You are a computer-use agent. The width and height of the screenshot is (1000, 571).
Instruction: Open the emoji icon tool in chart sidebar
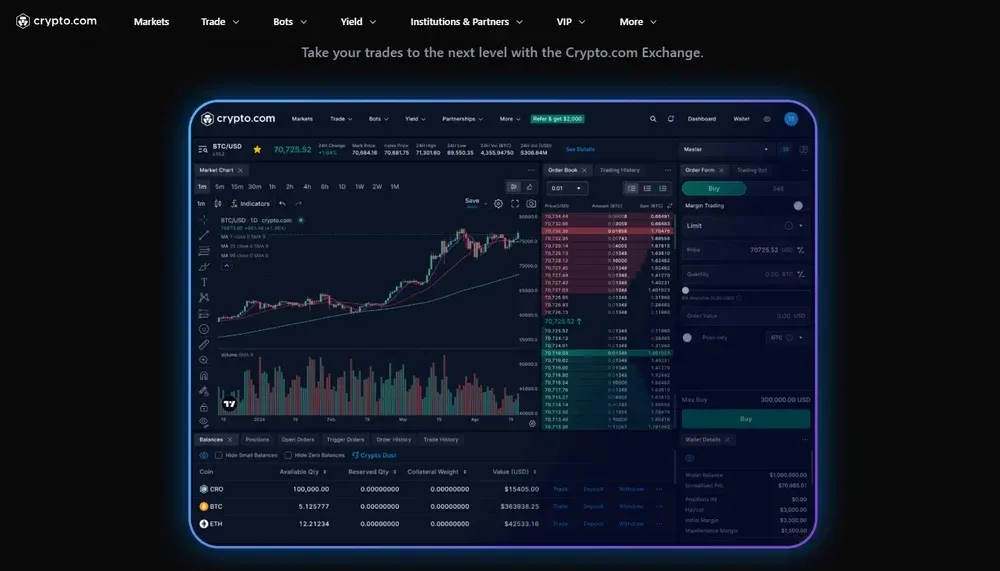[x=203, y=329]
